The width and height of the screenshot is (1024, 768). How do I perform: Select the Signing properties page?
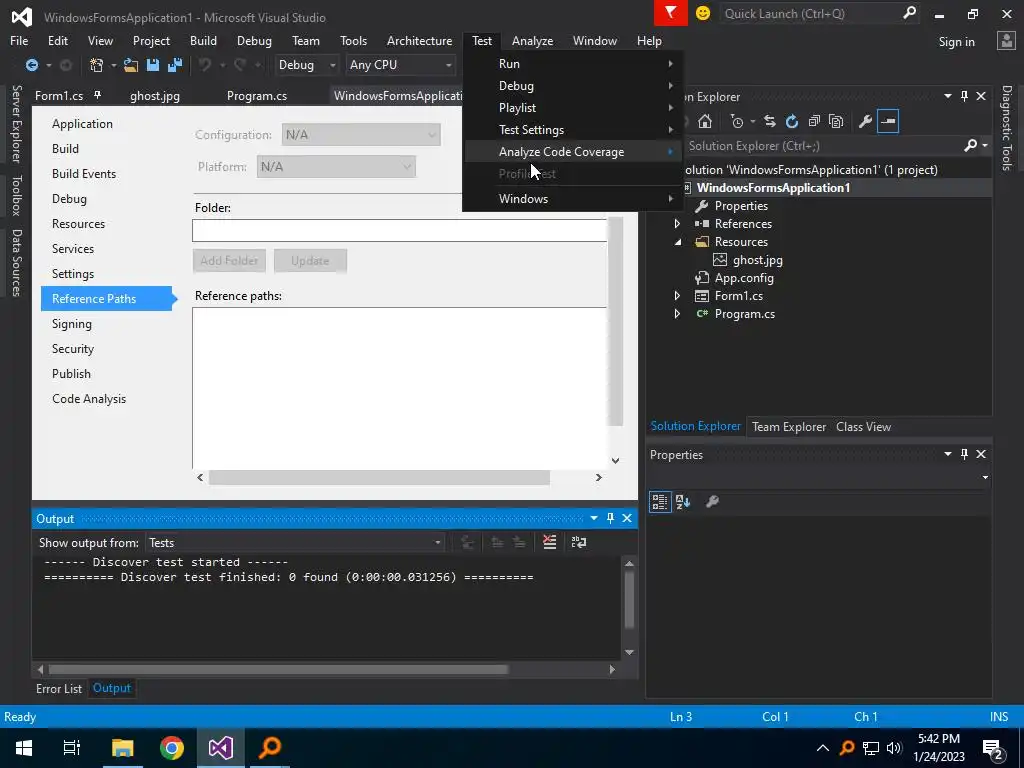click(72, 324)
